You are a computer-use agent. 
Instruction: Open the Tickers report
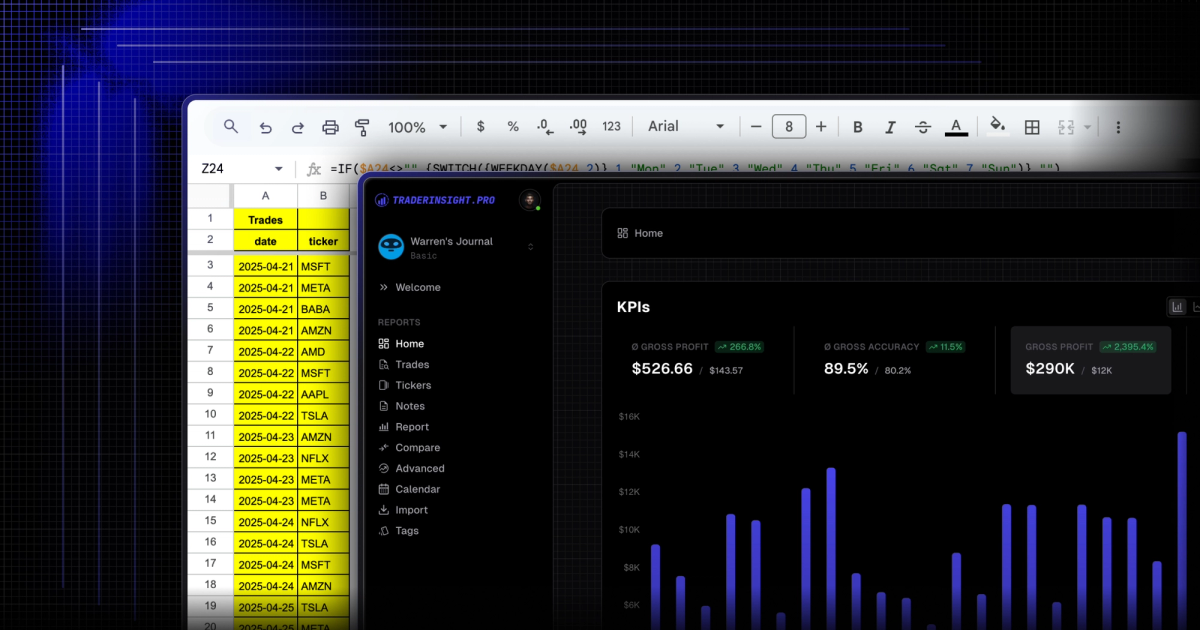[405, 385]
